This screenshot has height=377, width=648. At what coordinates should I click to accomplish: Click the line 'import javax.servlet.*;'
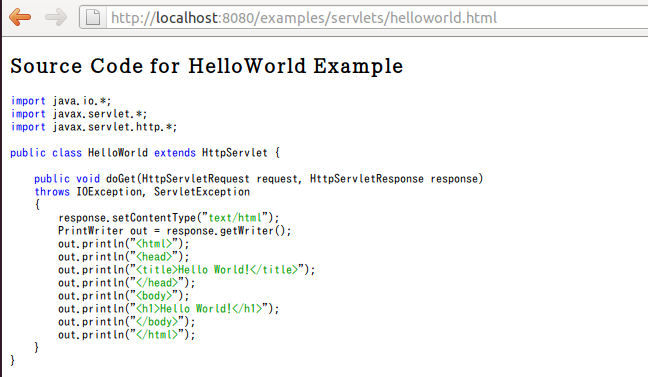tap(79, 114)
